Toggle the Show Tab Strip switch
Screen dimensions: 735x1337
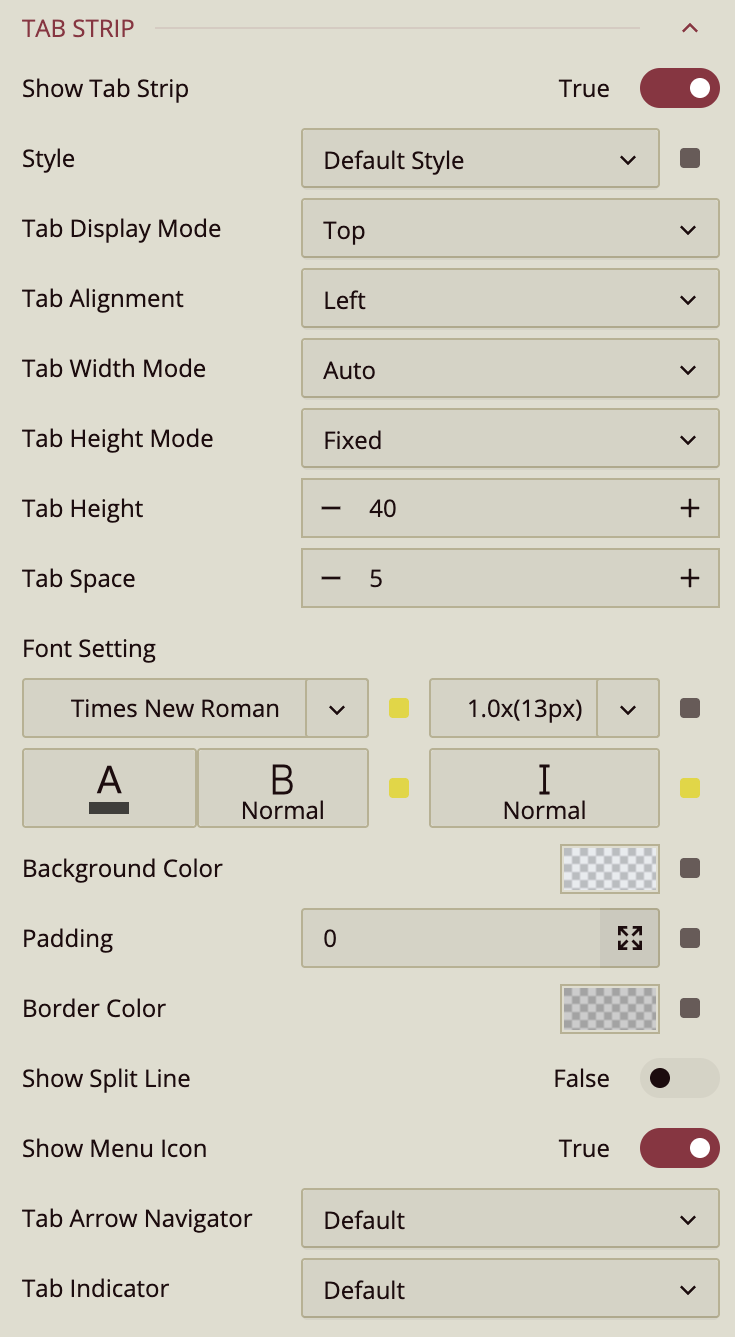(680, 88)
